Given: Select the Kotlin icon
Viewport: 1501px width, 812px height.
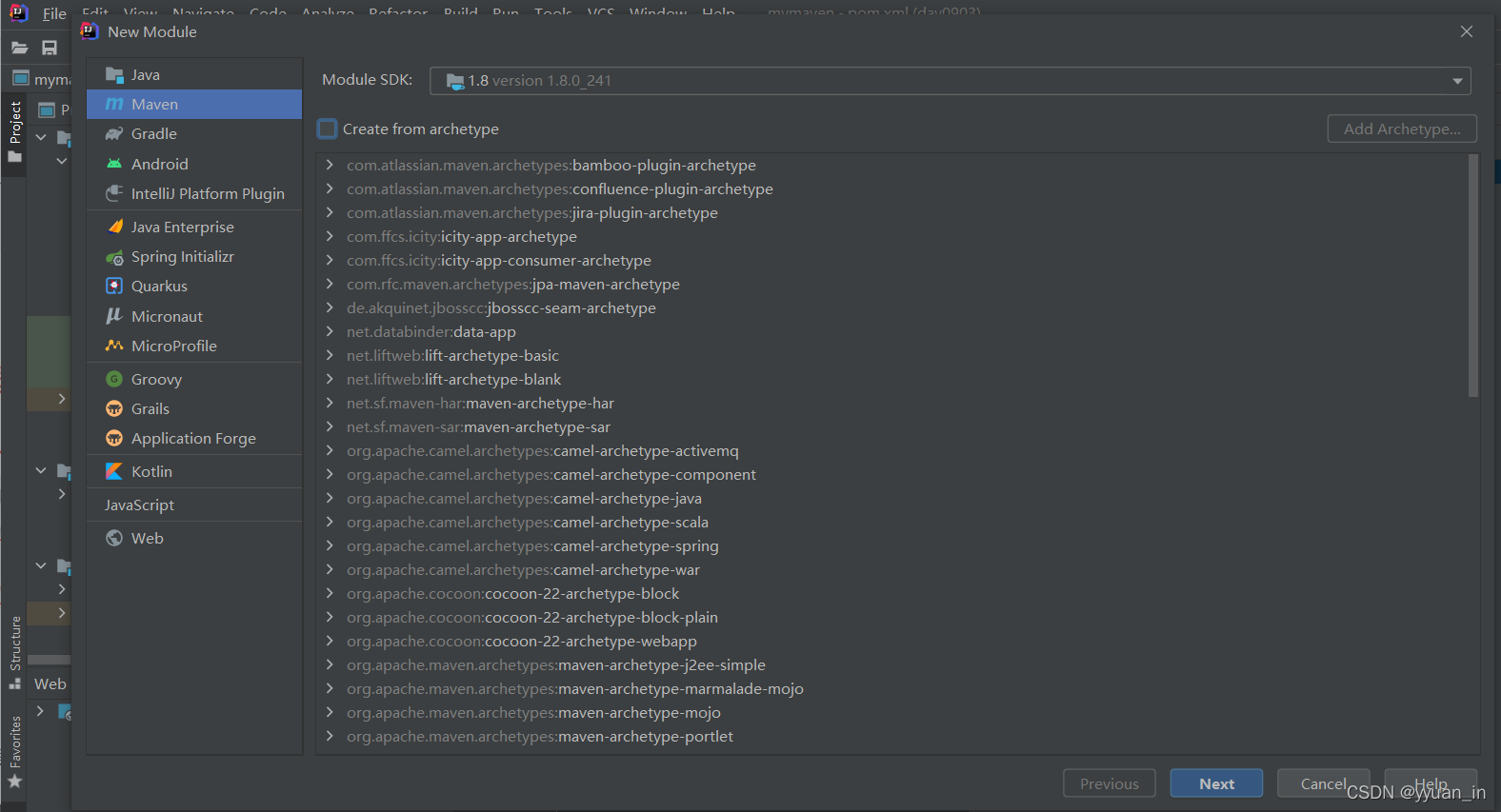Looking at the screenshot, I should tap(114, 471).
